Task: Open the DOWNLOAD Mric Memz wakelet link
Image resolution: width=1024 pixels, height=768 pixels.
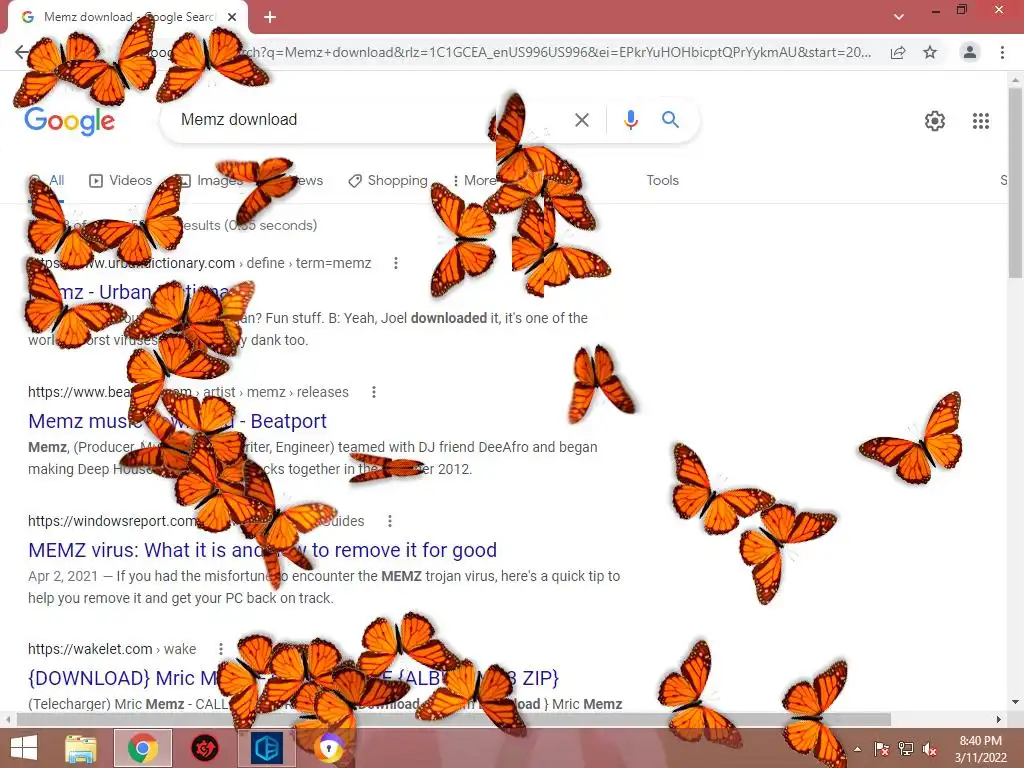Action: point(293,678)
